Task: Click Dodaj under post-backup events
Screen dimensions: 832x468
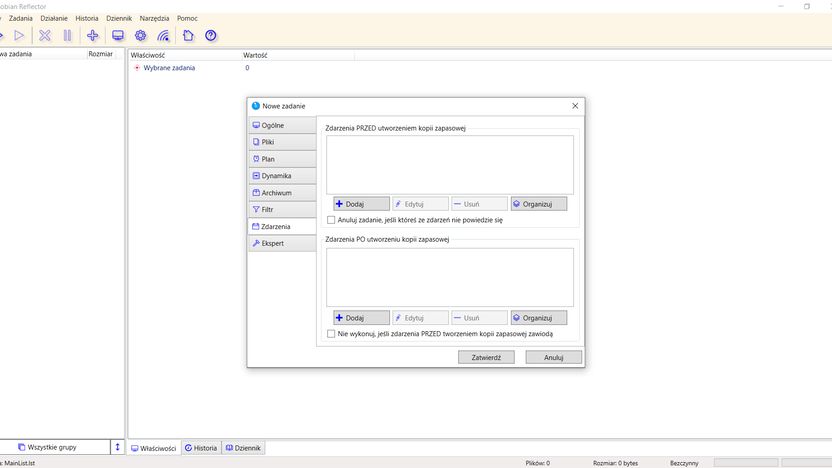Action: [361, 318]
